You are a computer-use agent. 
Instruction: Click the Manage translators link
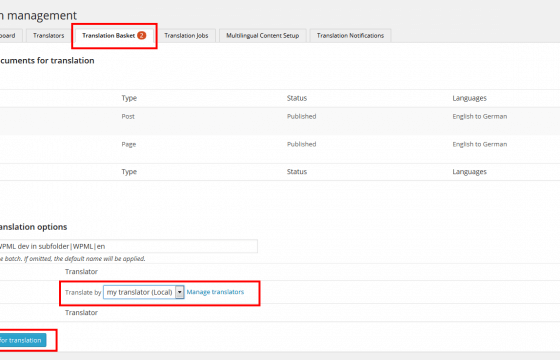[x=215, y=292]
